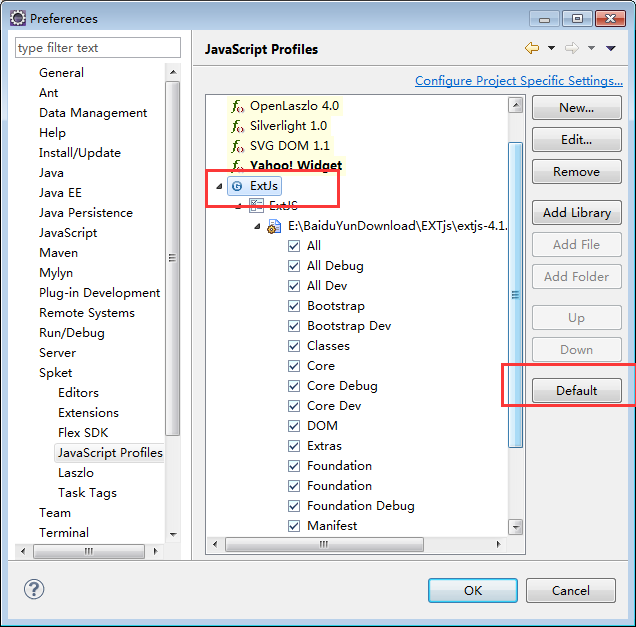Screen dimensions: 636x627
Task: Collapse the E:\BaiduYunDownload file node
Action: pyautogui.click(x=257, y=226)
